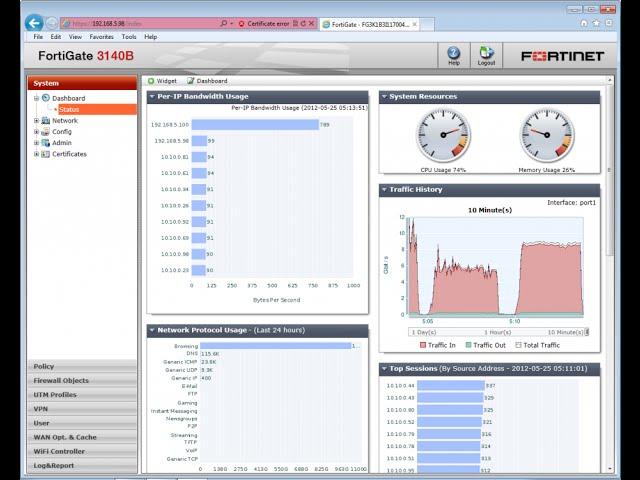Click the Certificates tree node icon
The width and height of the screenshot is (640, 480).
46,154
